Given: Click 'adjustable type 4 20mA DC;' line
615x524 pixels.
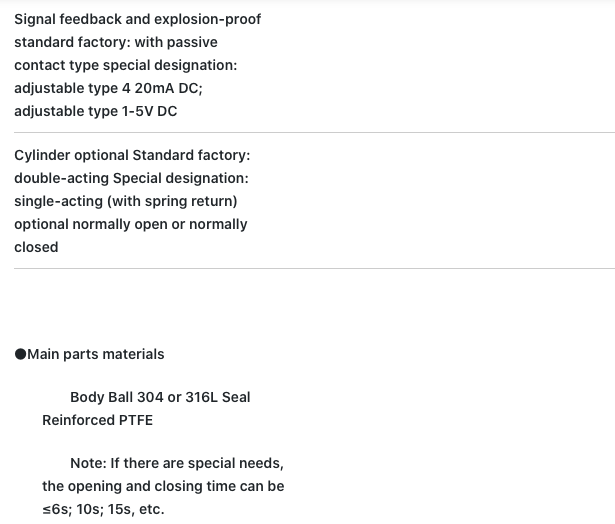Looking at the screenshot, I should pyautogui.click(x=109, y=88).
